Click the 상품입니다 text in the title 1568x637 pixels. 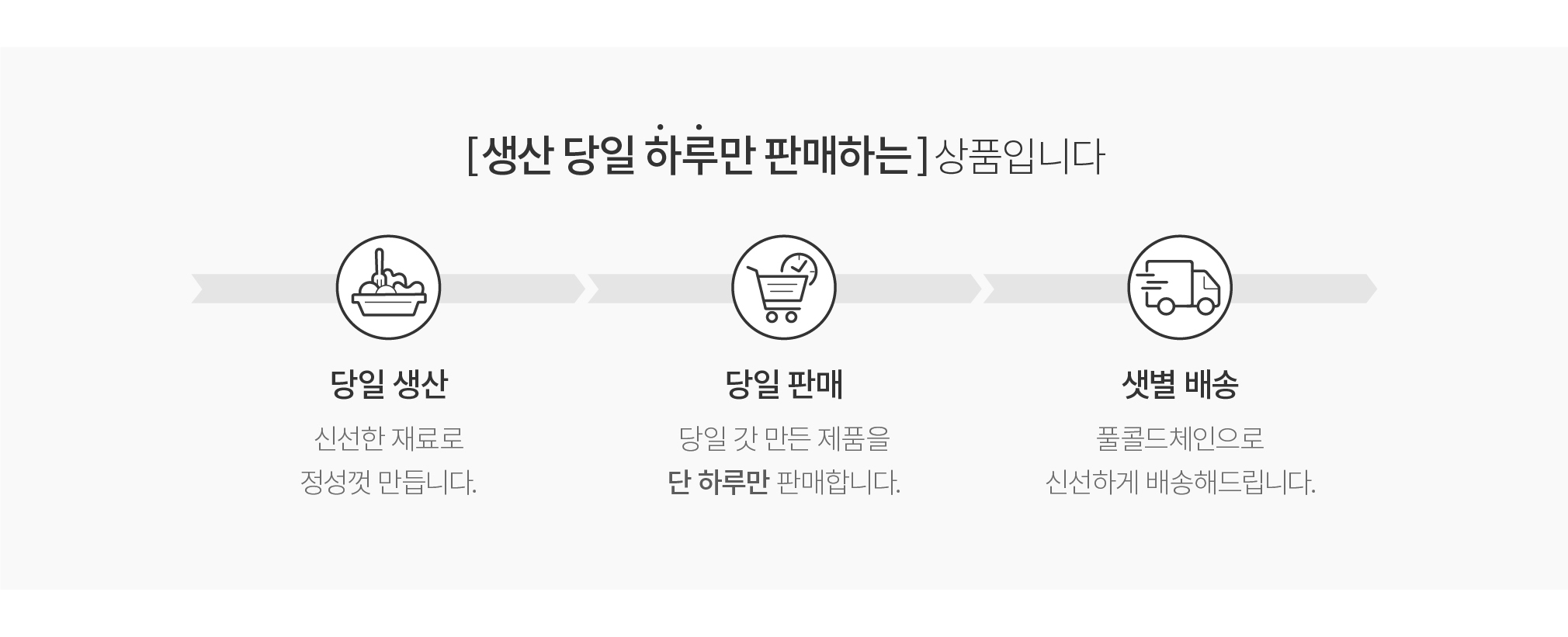(1020, 157)
